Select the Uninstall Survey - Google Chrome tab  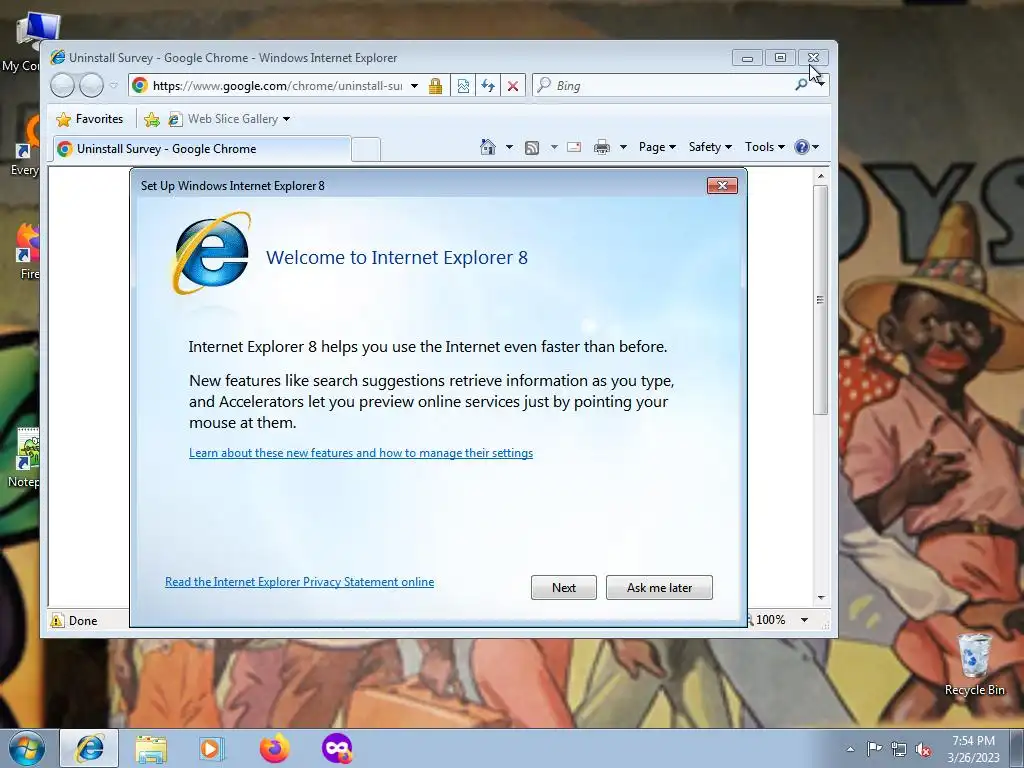pyautogui.click(x=202, y=149)
